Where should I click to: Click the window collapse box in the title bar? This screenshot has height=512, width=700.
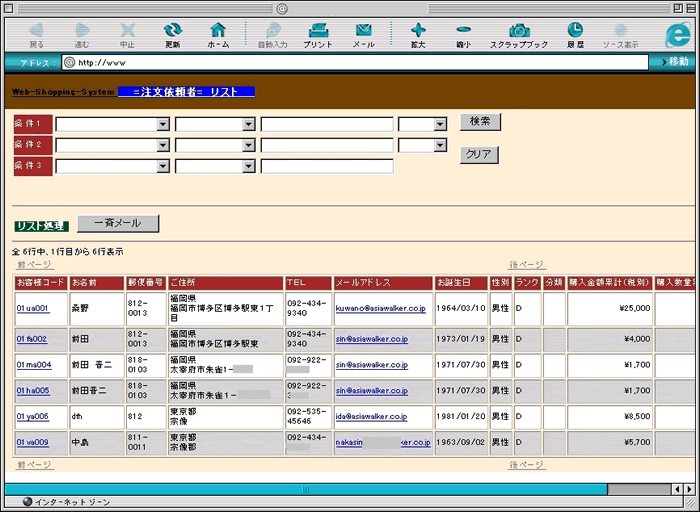coord(691,8)
